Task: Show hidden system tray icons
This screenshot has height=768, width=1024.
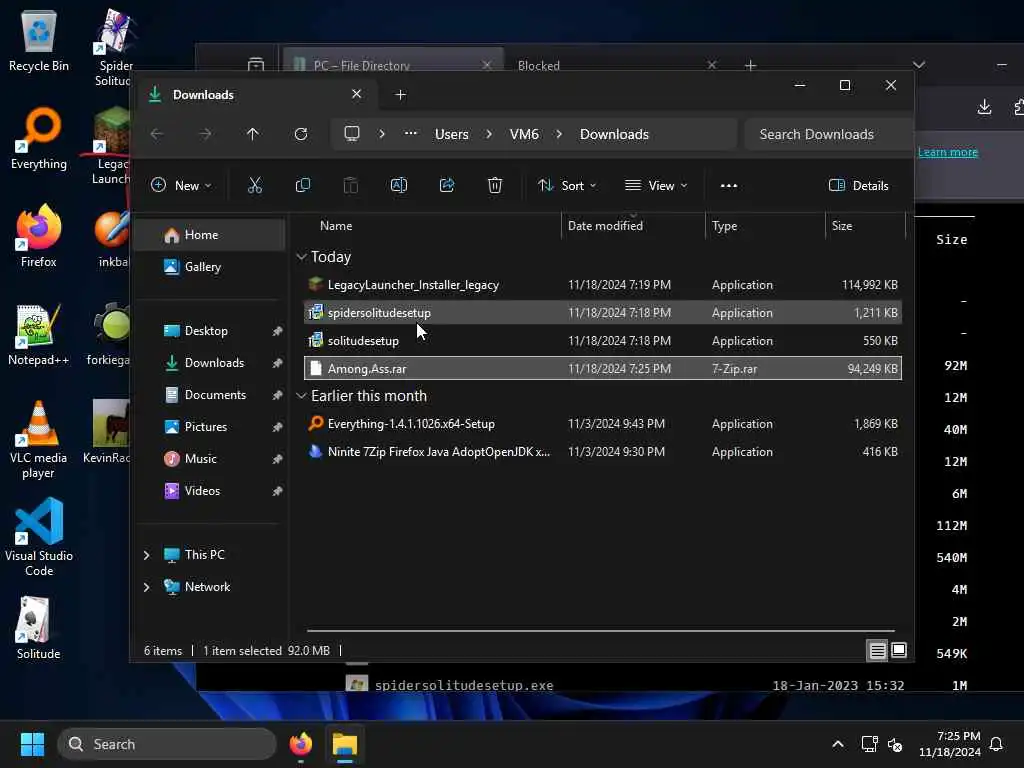Action: coord(838,744)
